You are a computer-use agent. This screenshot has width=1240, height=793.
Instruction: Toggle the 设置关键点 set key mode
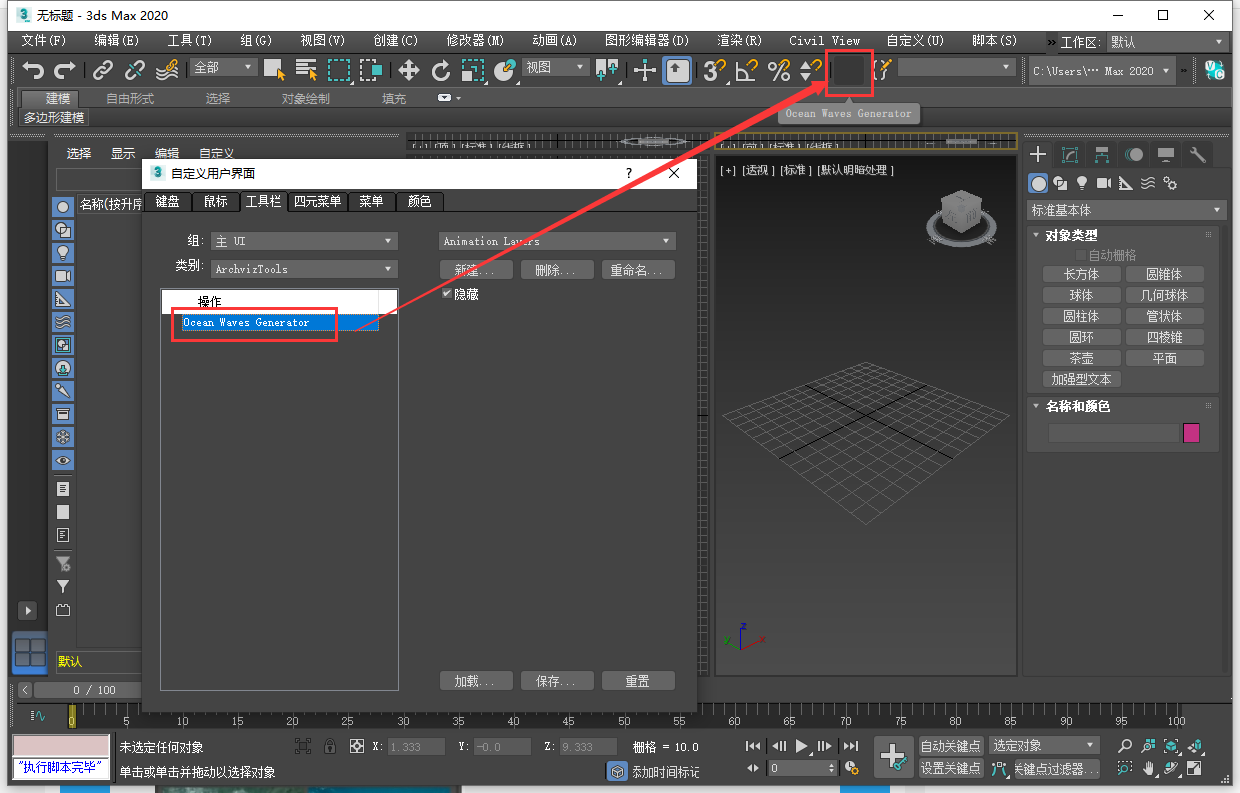click(x=951, y=768)
